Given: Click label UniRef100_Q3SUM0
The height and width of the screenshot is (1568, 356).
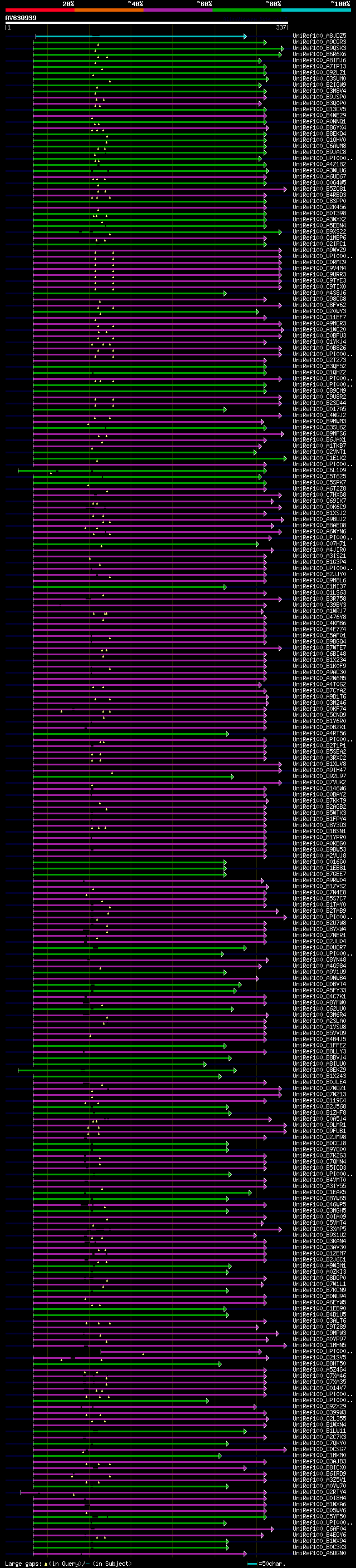Looking at the screenshot, I should (x=319, y=79).
